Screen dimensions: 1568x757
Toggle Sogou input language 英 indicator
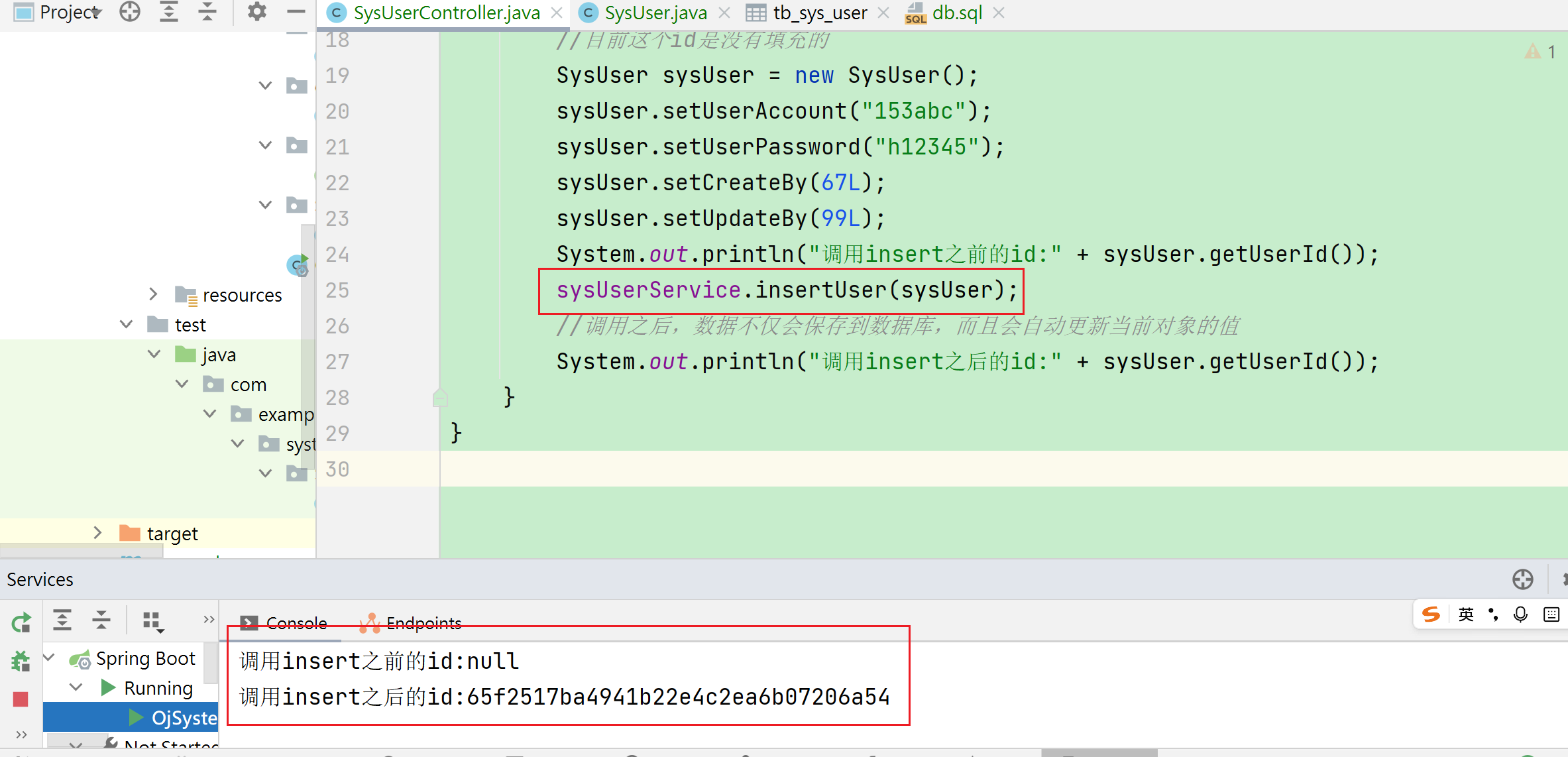click(x=1466, y=614)
